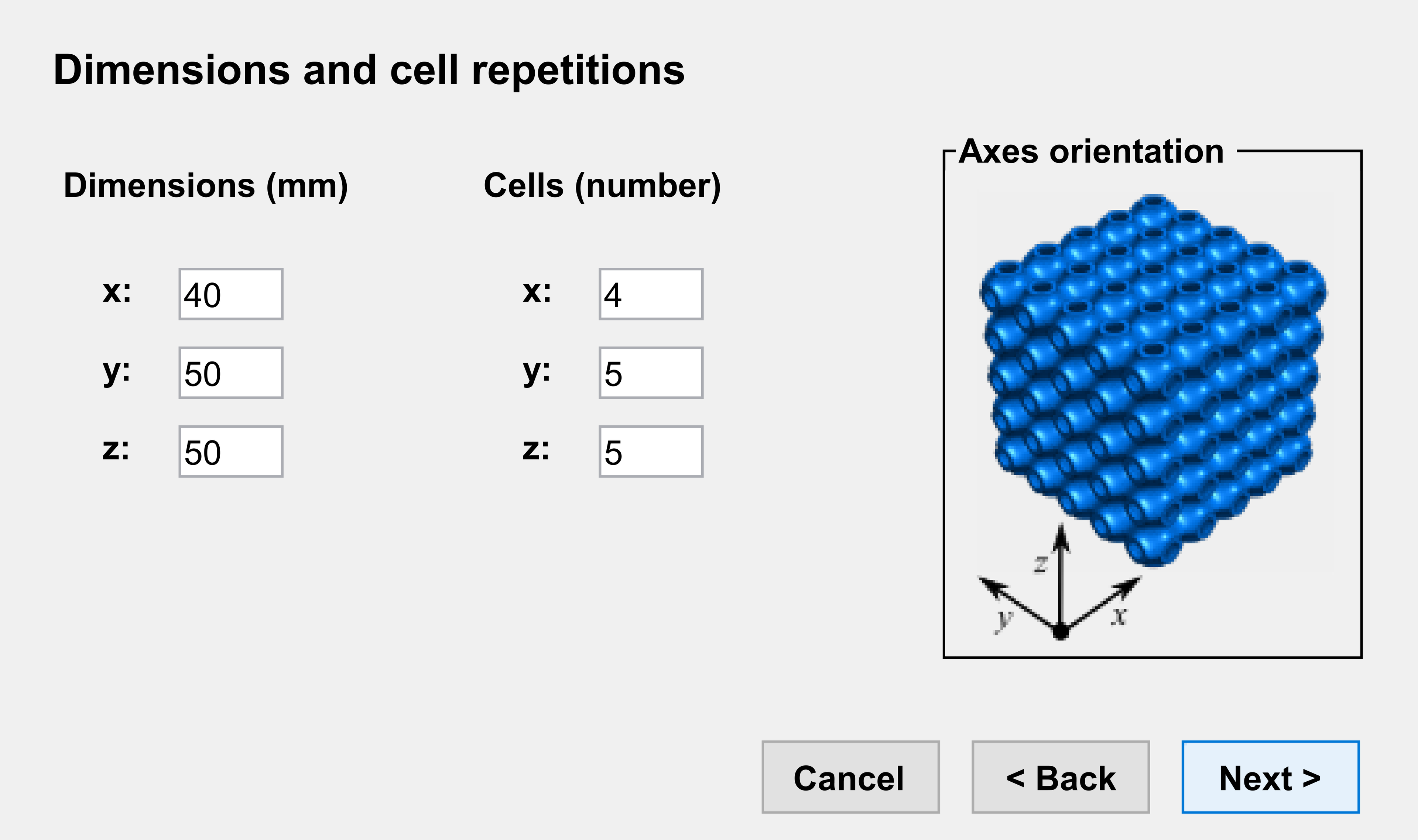The image size is (1418, 840).
Task: Click the x: label beside Cells field
Action: [537, 292]
